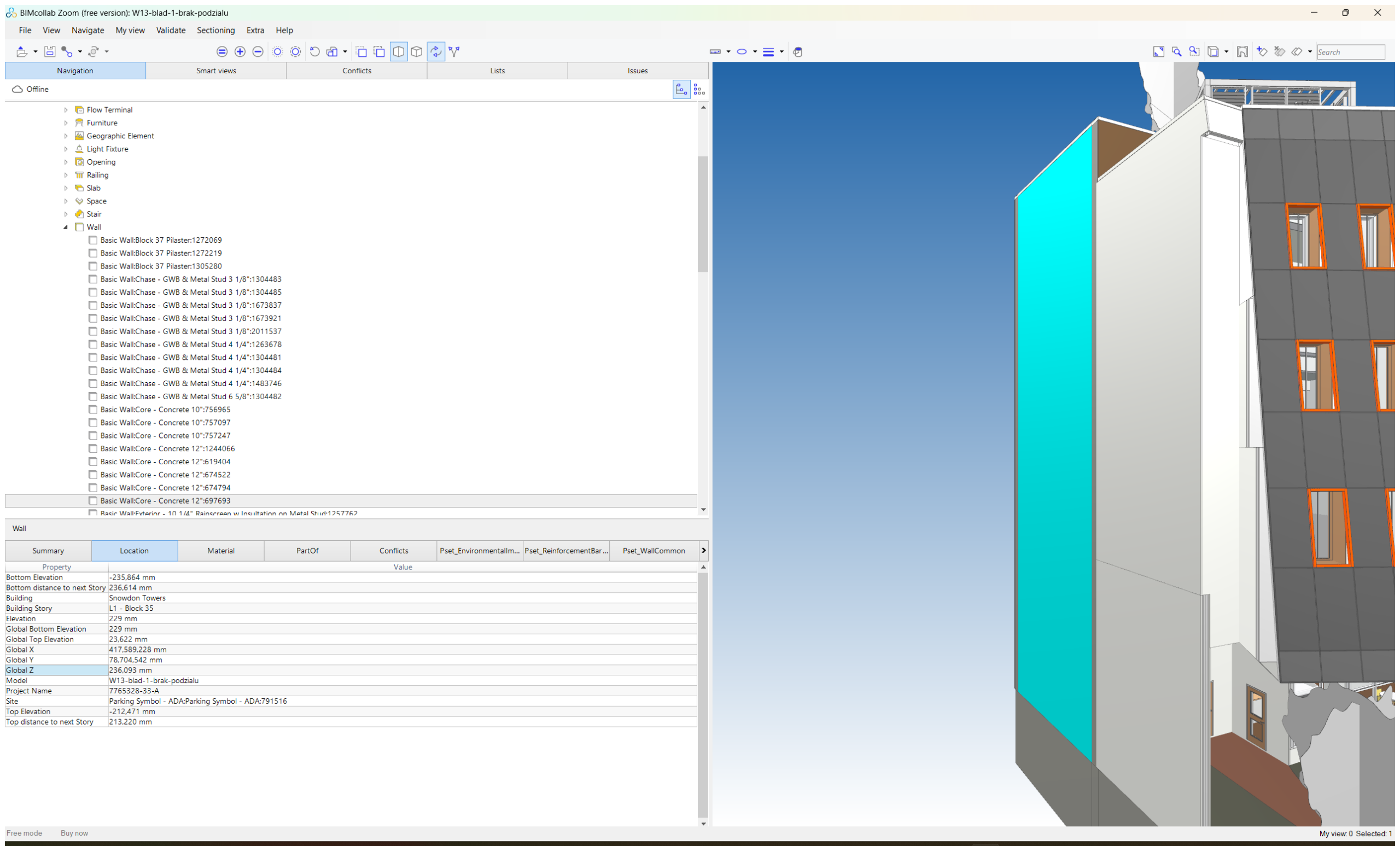The width and height of the screenshot is (1400, 846).
Task: Expand the Slab tree node
Action: [66, 188]
